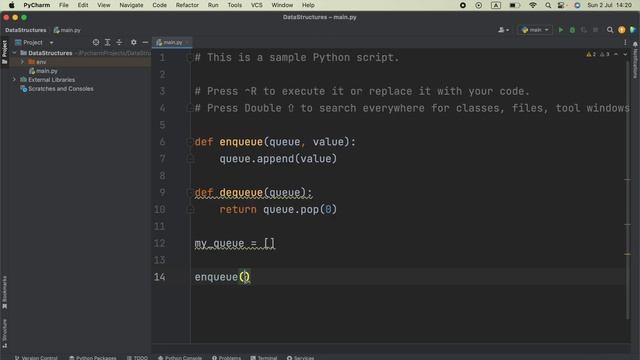Select Scratches and Consoles node
This screenshot has height=360, width=640.
tap(57, 89)
